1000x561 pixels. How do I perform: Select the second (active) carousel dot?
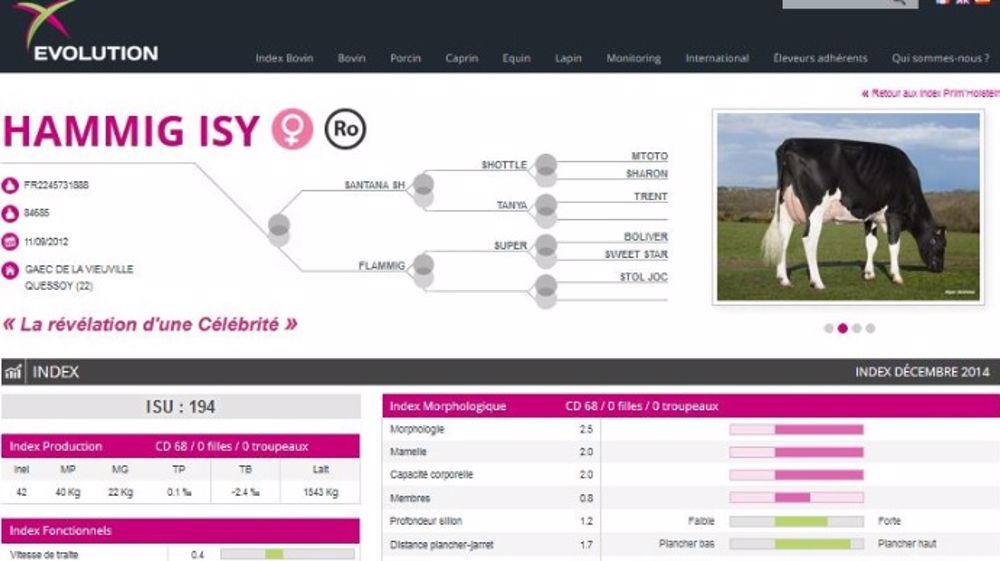click(x=842, y=328)
